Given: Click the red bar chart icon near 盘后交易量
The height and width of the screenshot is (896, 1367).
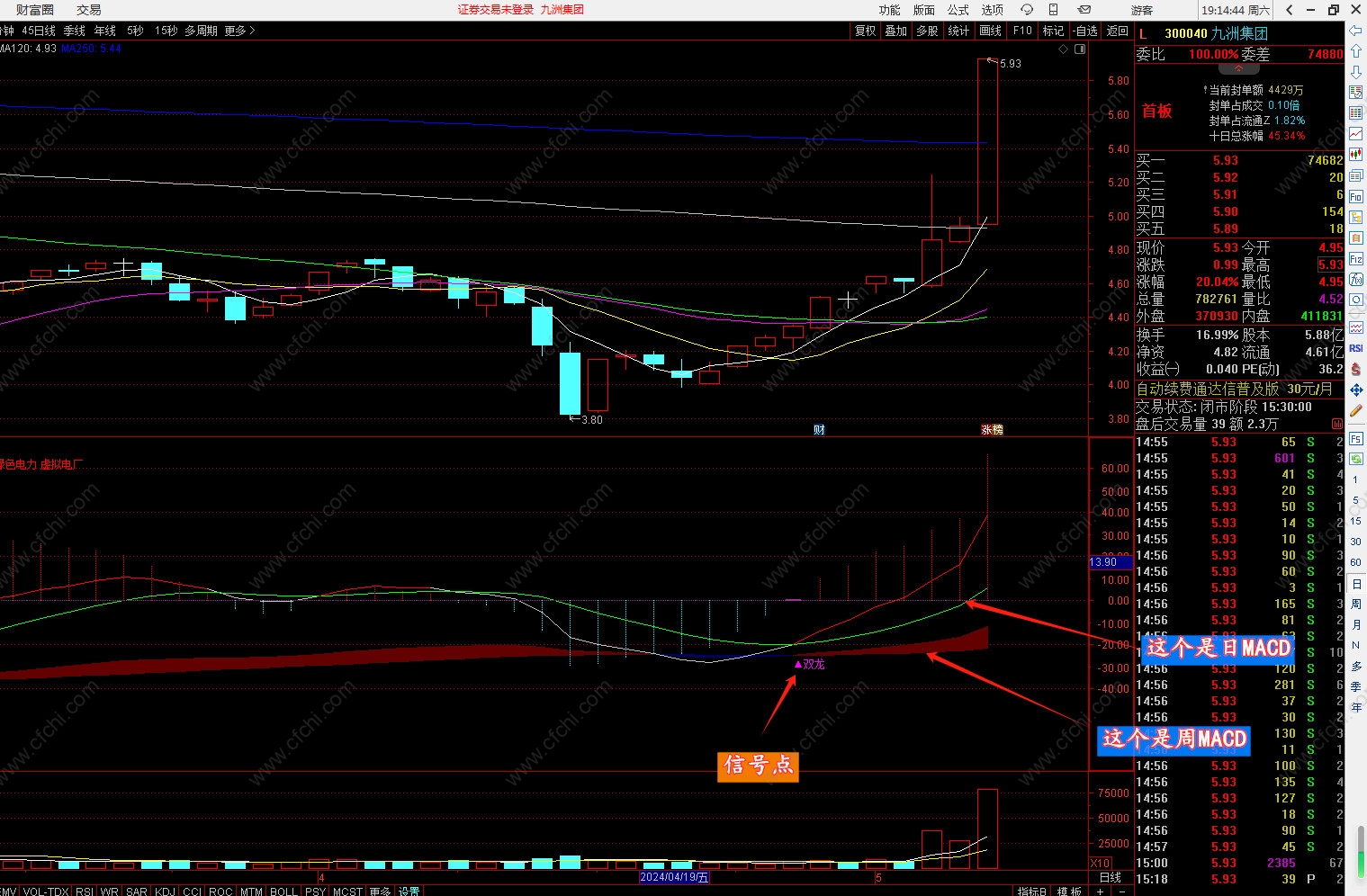Looking at the screenshot, I should (1336, 424).
